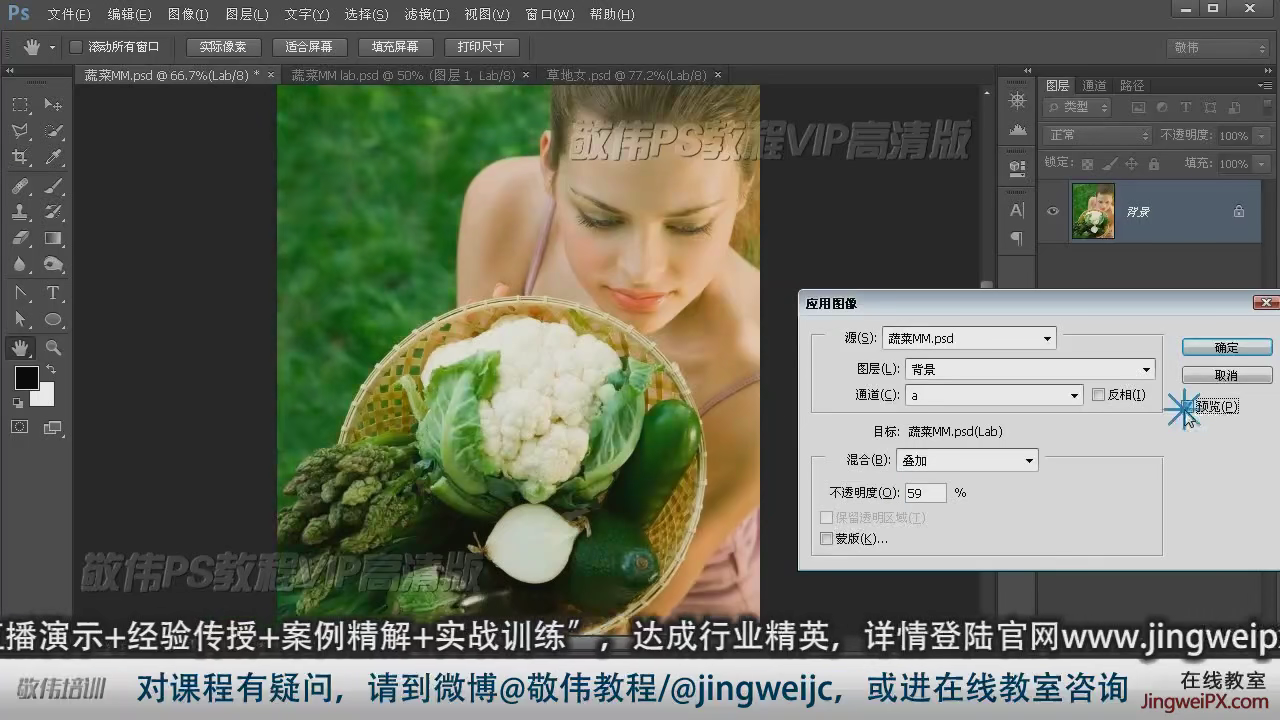Open the 混合 blending mode dropdown
Viewport: 1280px width, 720px height.
(967, 460)
